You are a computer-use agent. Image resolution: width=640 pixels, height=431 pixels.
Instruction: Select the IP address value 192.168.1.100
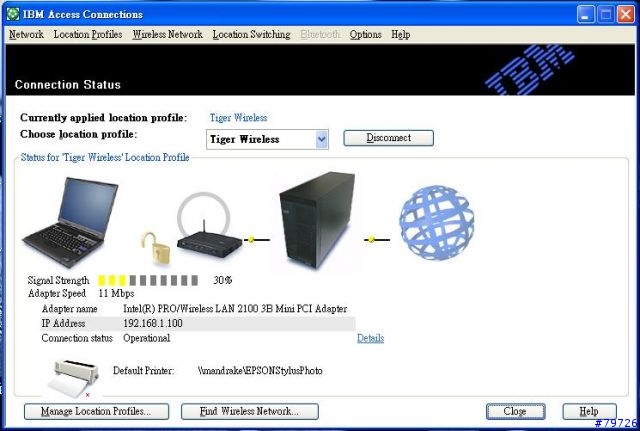pos(153,323)
